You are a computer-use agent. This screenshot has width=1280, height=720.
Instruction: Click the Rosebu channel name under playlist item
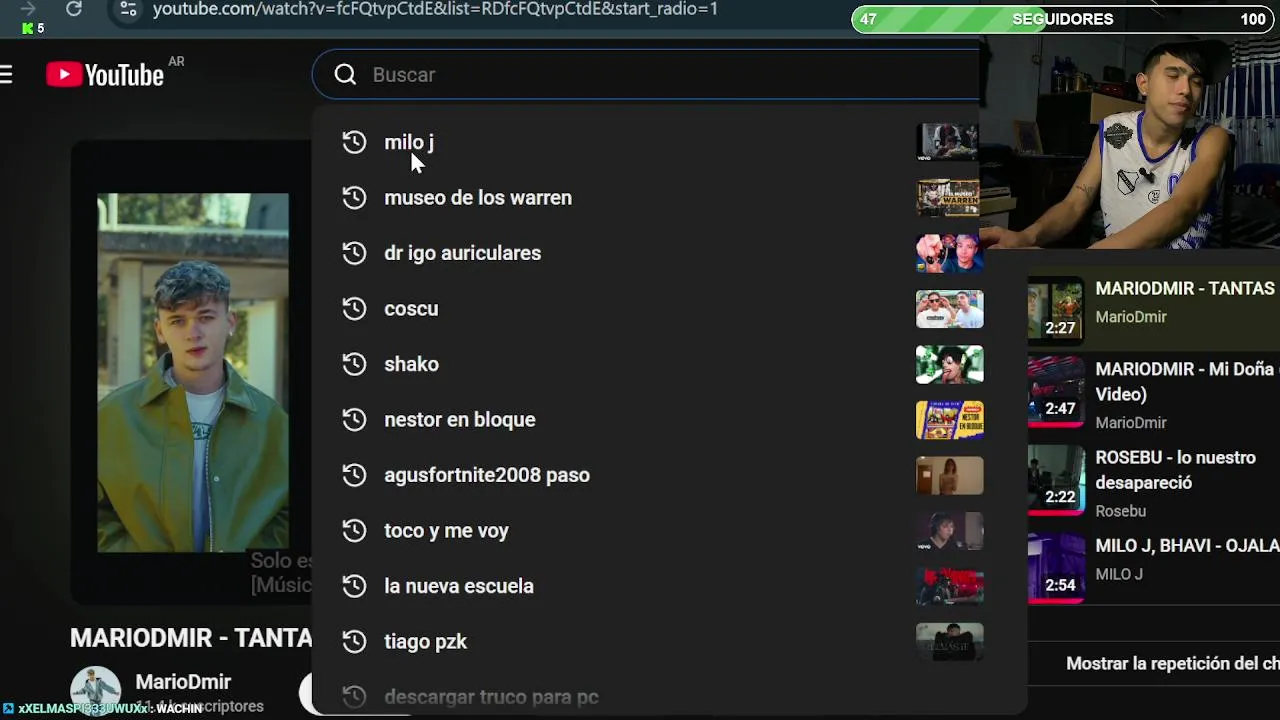tap(1120, 511)
